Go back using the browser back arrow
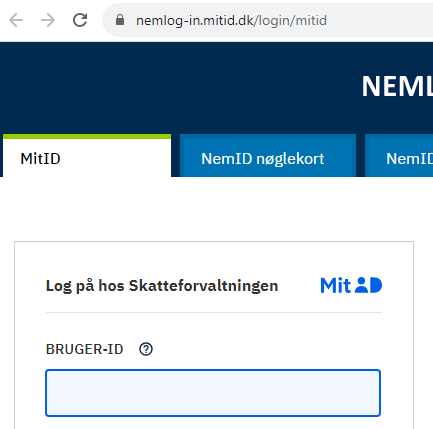The height and width of the screenshot is (429, 433). pos(16,20)
